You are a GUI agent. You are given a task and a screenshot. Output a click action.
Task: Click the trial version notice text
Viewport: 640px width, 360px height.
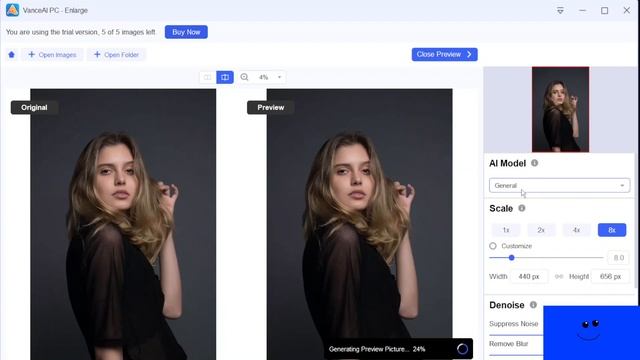pyautogui.click(x=81, y=32)
